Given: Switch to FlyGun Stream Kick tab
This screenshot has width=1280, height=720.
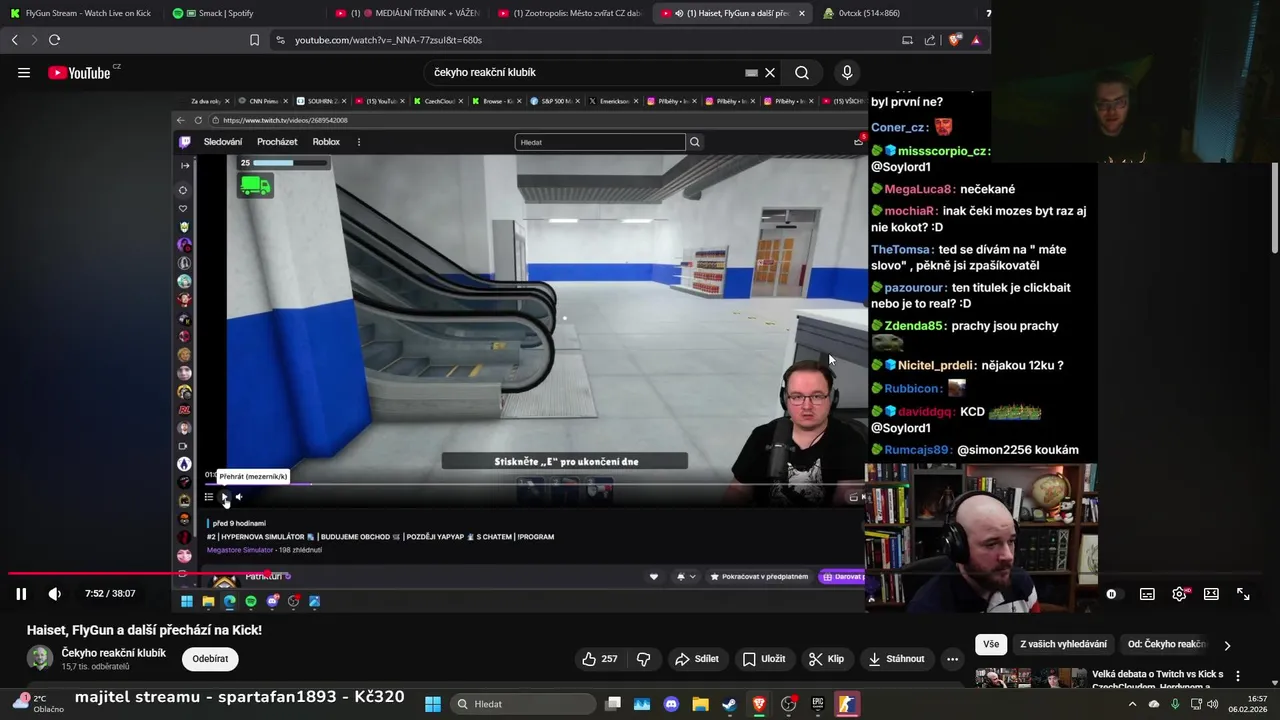Looking at the screenshot, I should 80,13.
